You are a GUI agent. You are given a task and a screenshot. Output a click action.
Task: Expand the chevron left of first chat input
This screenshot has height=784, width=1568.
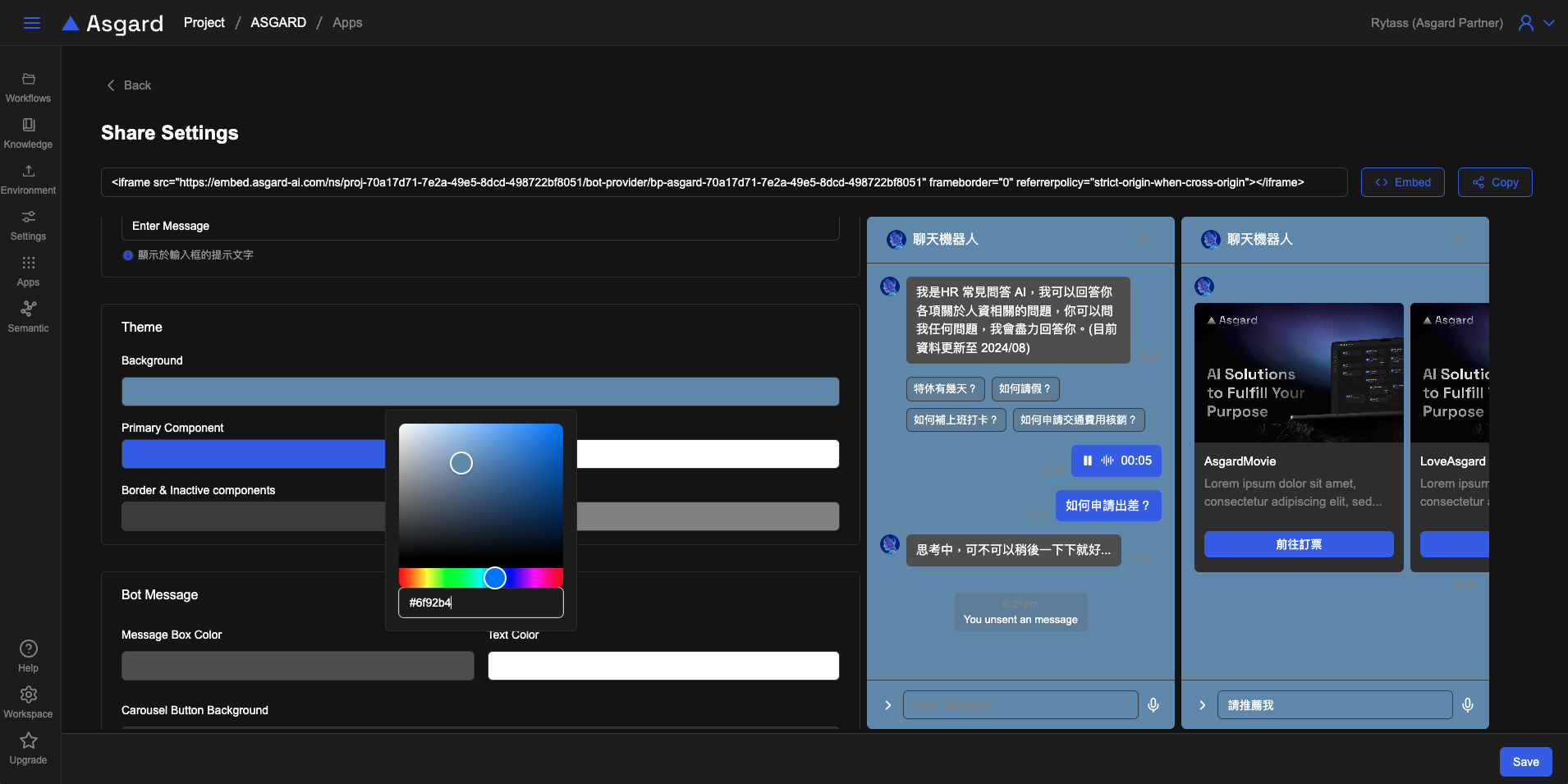pyautogui.click(x=887, y=705)
